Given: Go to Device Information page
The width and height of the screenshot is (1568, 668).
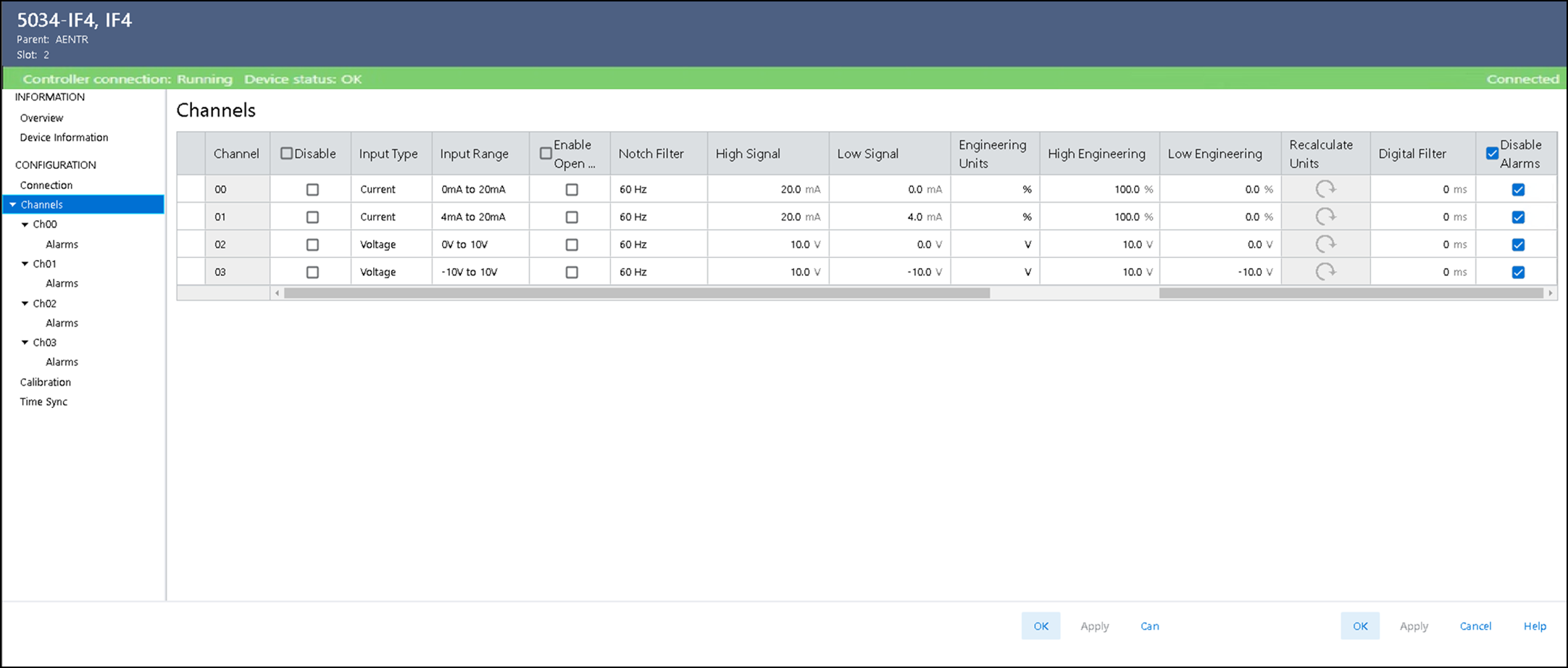Looking at the screenshot, I should tap(64, 138).
